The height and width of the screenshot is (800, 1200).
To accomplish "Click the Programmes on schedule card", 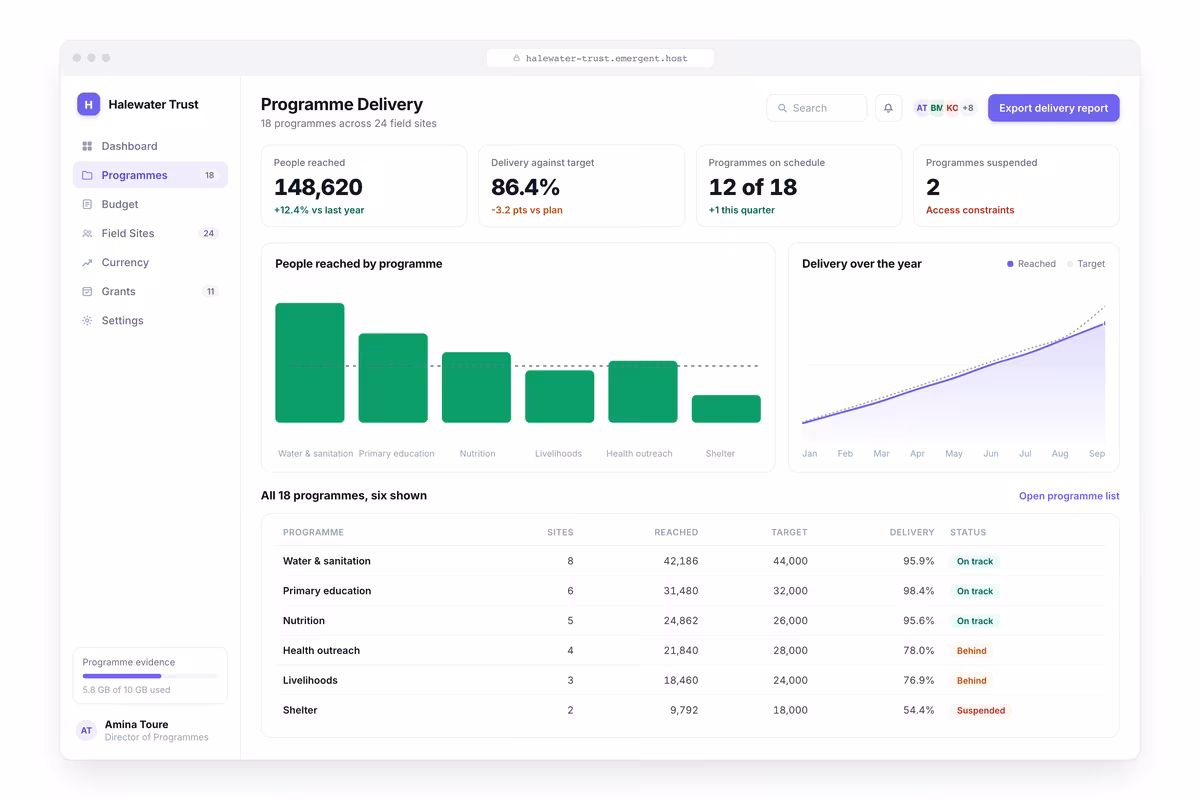I will coord(799,186).
